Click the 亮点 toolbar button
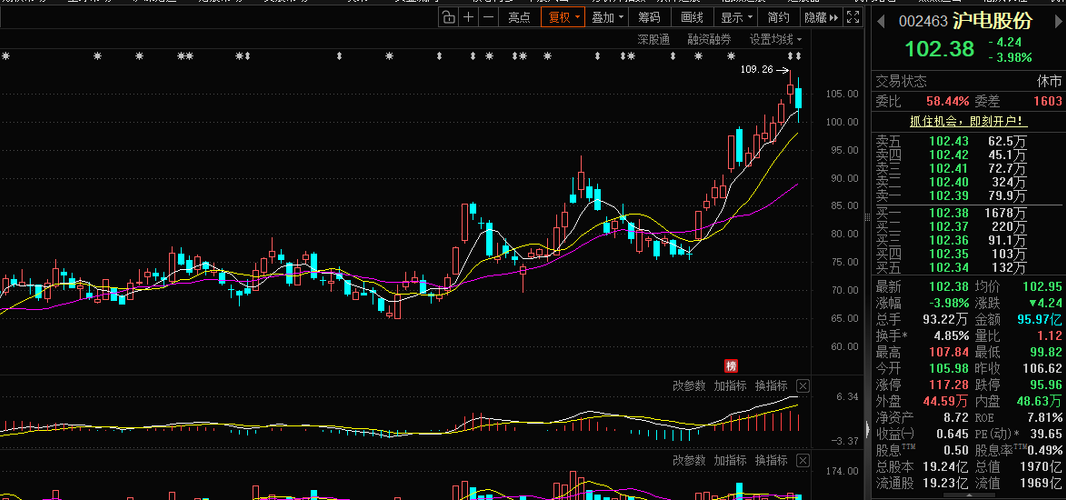1066x500 pixels. coord(519,18)
